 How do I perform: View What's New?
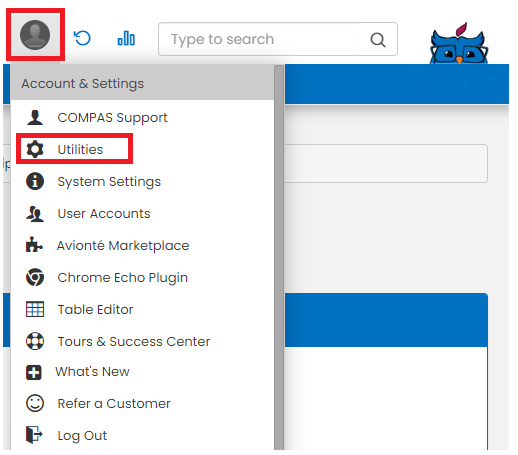93,372
